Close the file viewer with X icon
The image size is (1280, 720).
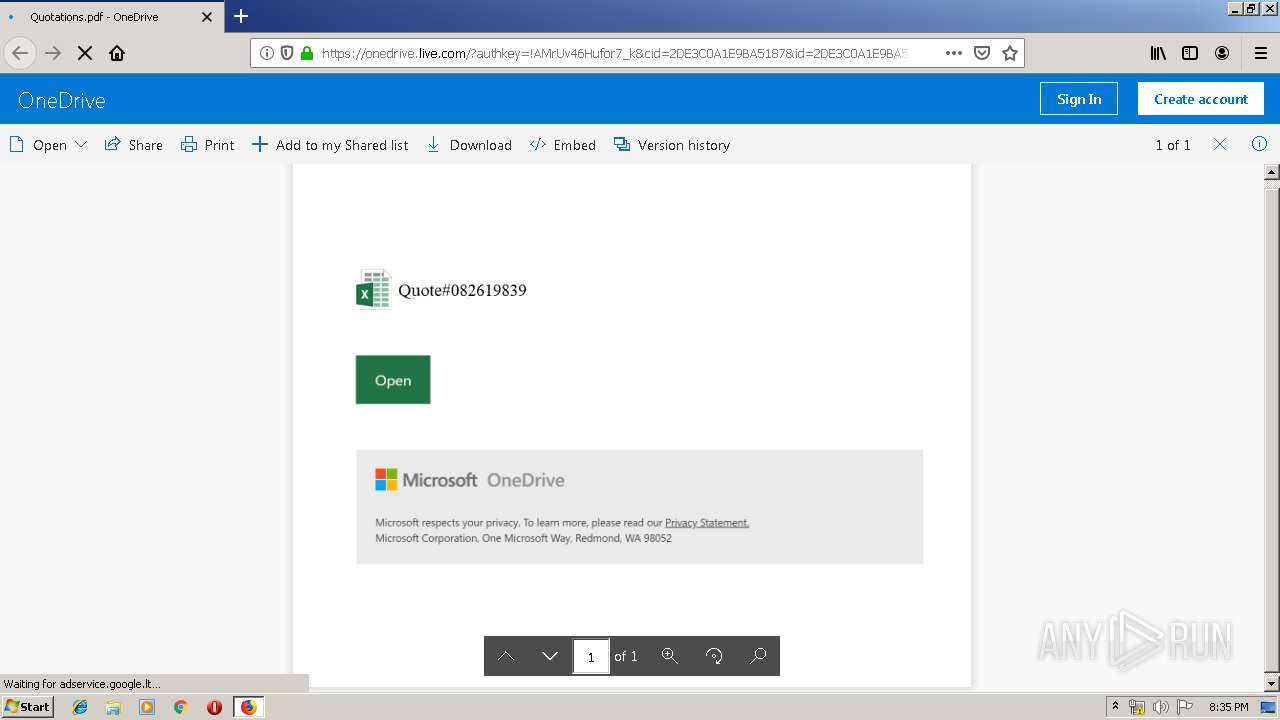click(1220, 144)
